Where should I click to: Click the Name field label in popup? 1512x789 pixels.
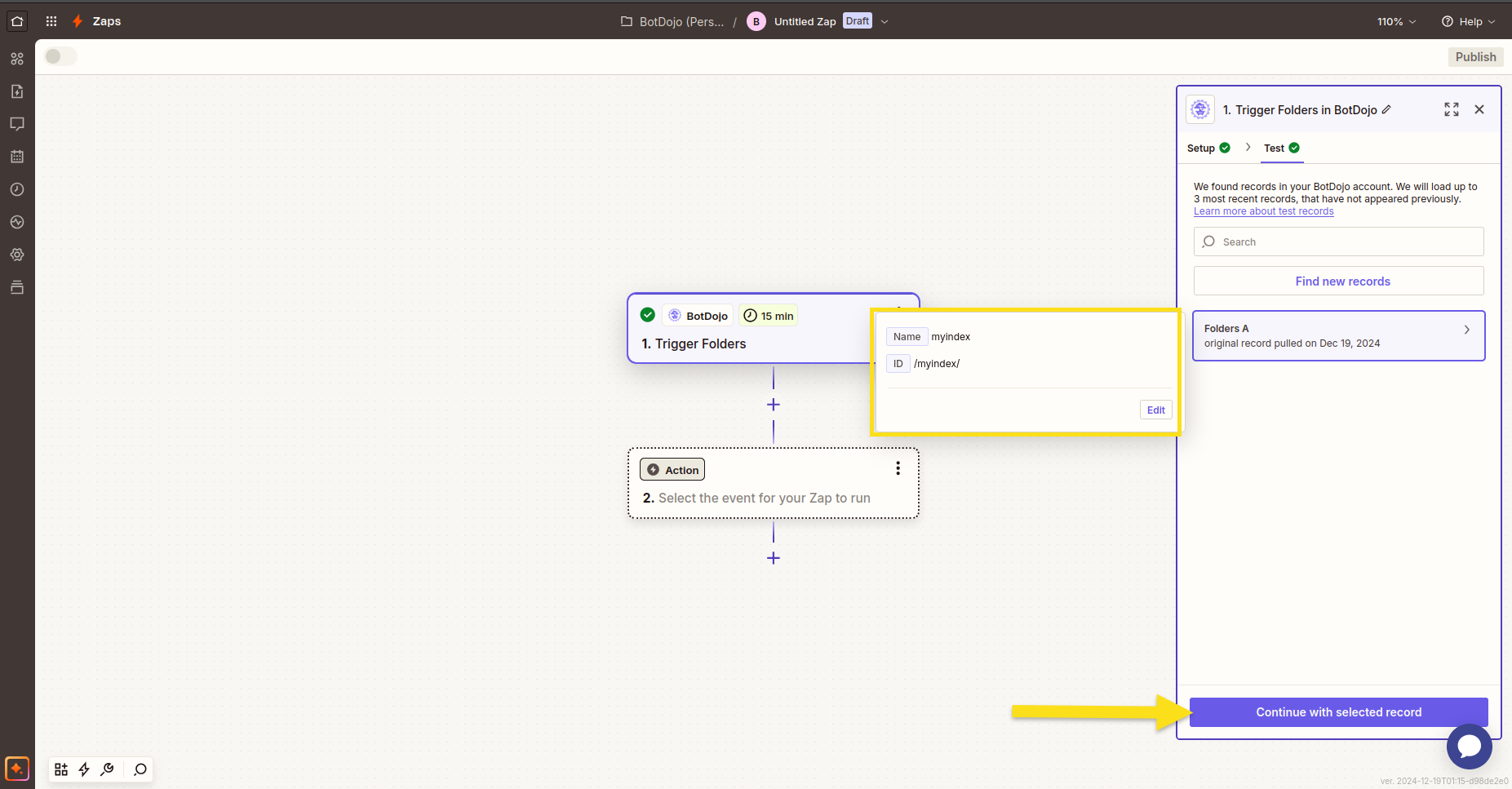coord(907,337)
